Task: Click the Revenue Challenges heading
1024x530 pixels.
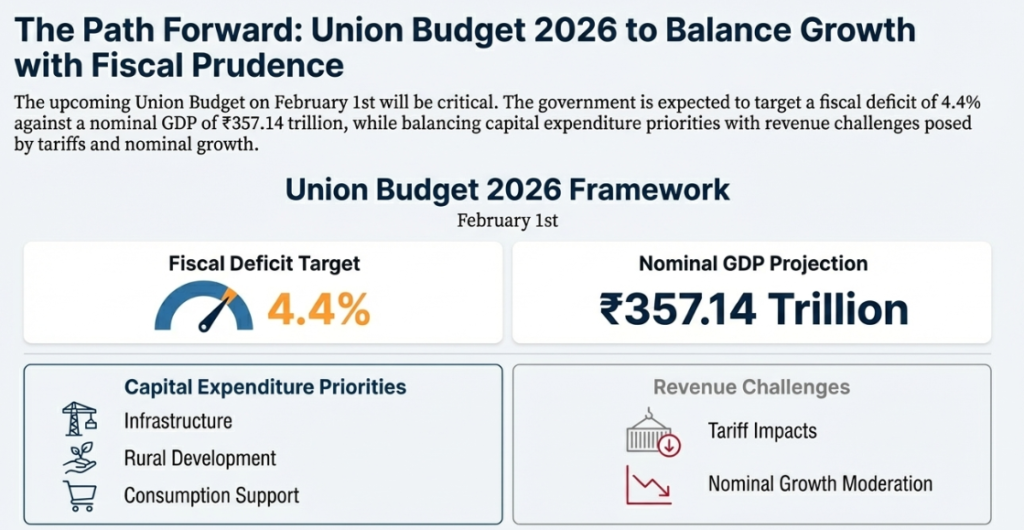Action: [x=751, y=387]
